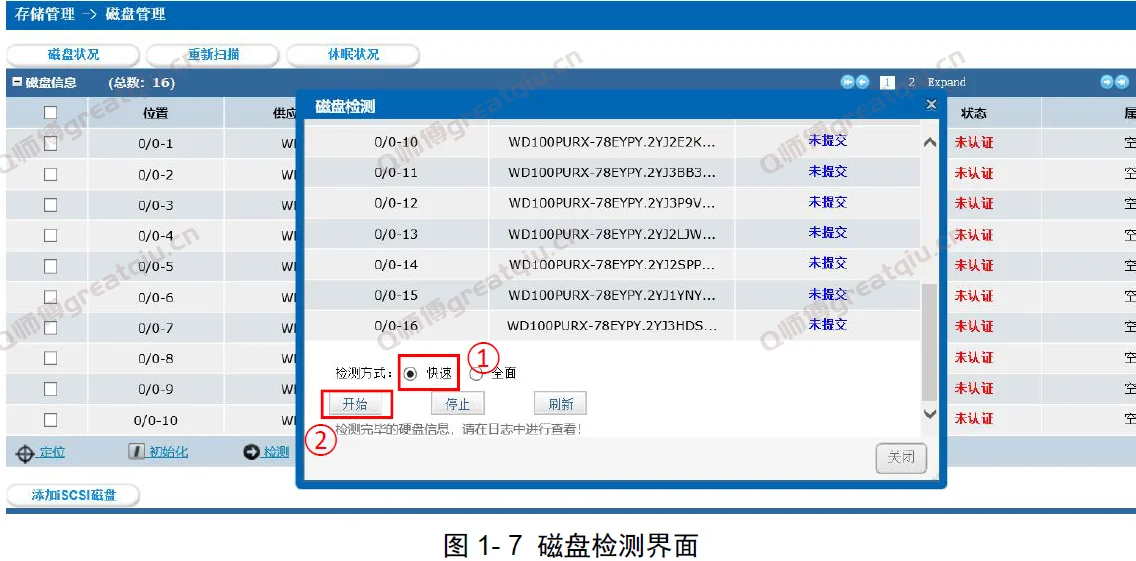The width and height of the screenshot is (1136, 561).
Task: Click the last-page icon at the far right
Action: 1122,82
